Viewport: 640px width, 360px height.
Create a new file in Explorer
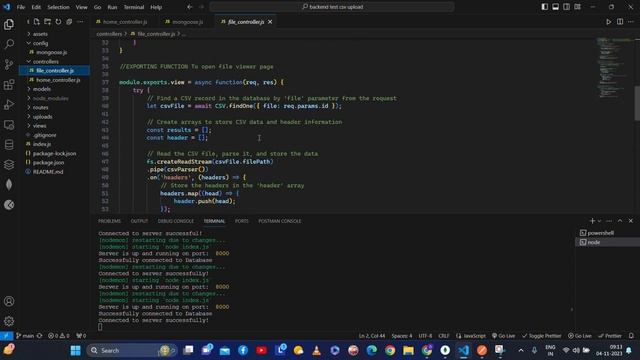[x=37, y=22]
